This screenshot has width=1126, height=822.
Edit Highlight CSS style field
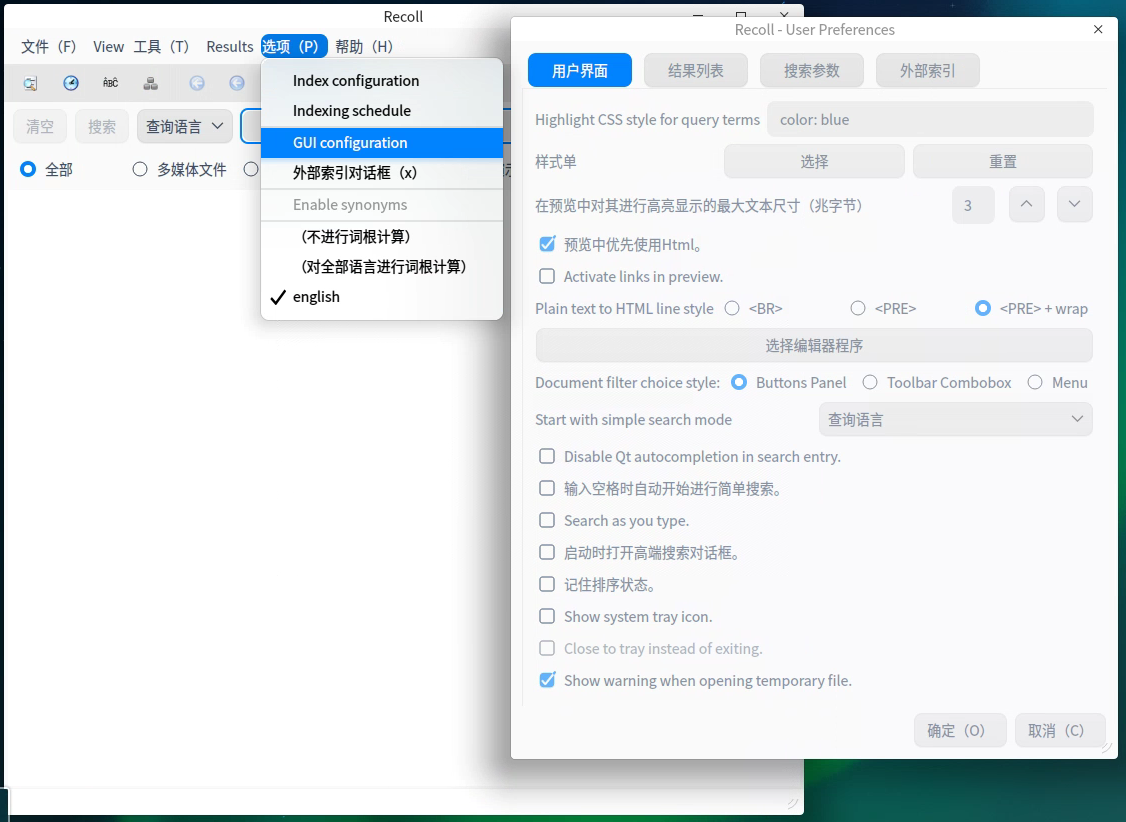pos(930,119)
